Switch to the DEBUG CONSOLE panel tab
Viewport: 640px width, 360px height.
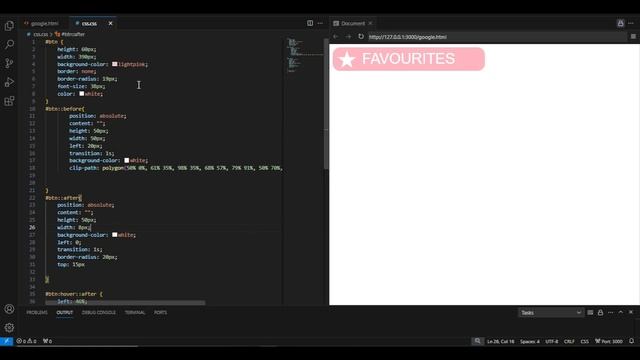99,313
